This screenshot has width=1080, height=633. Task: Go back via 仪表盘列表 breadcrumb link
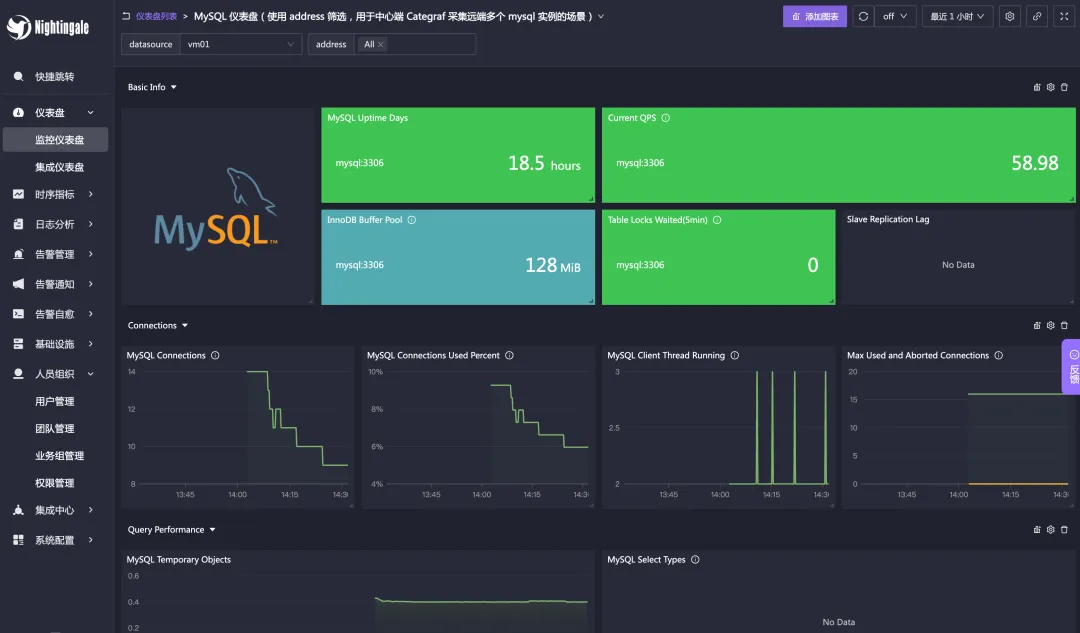tap(156, 16)
